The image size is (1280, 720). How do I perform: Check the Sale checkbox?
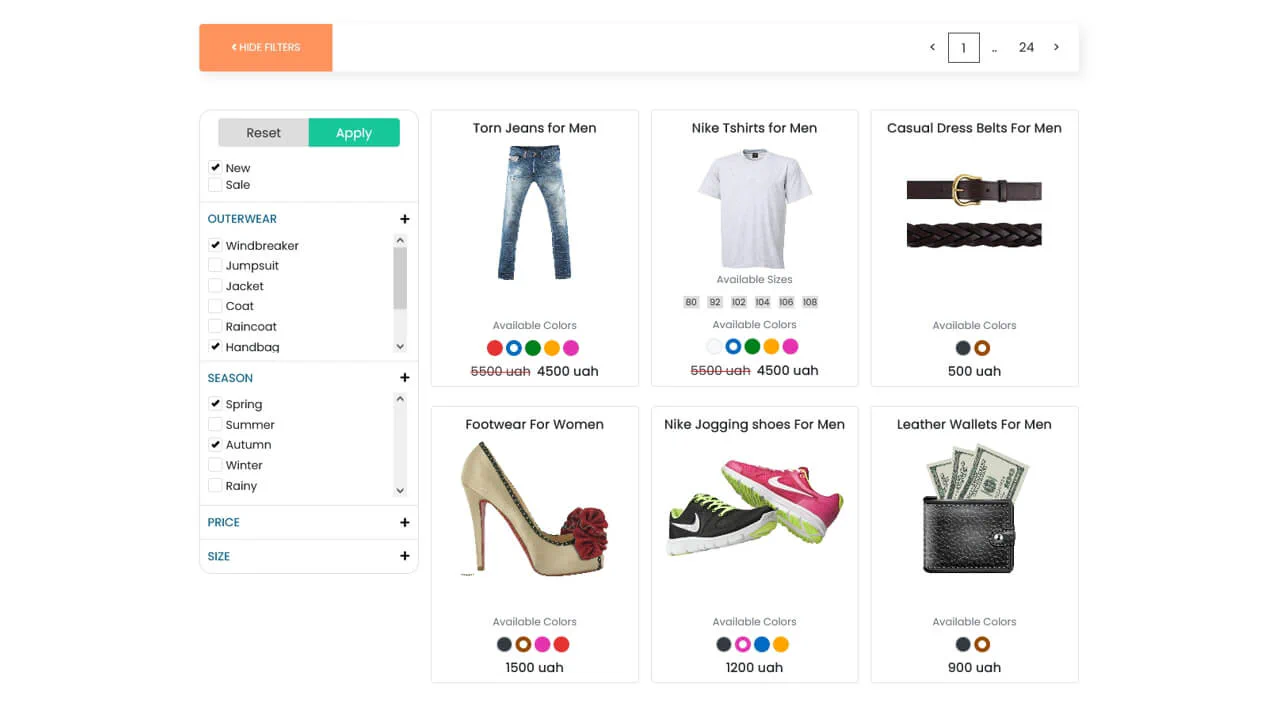(x=215, y=184)
